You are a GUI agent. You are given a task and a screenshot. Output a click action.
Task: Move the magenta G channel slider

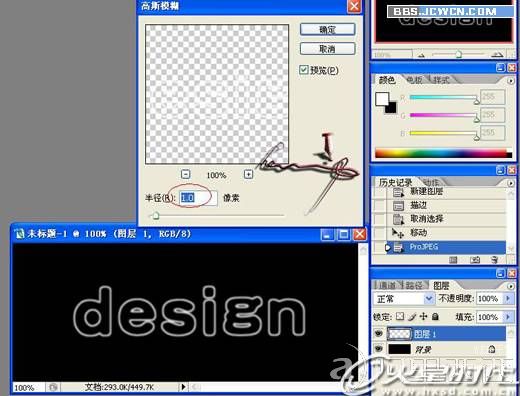click(477, 119)
